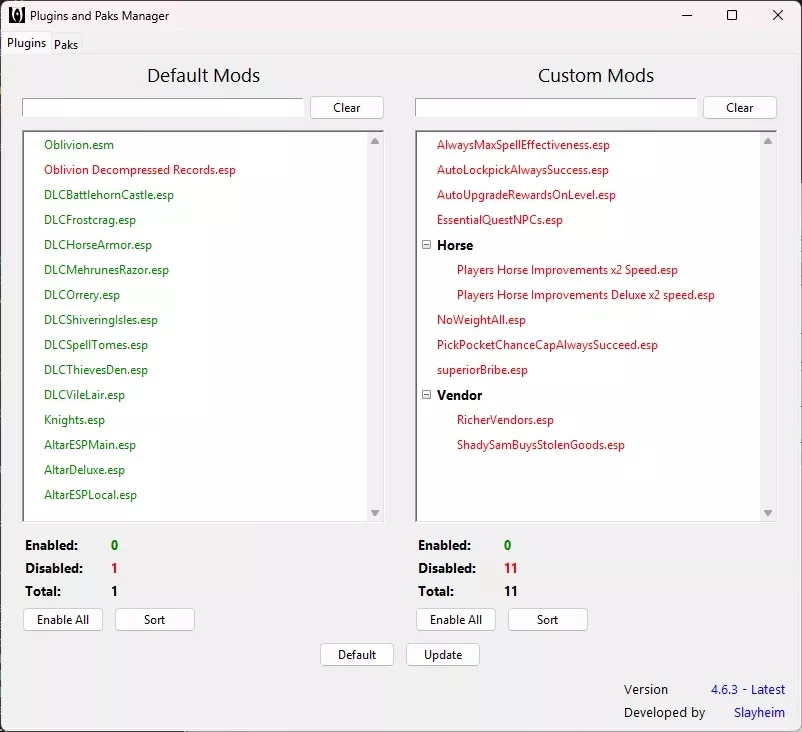Restore Default settings
802x732 pixels.
[x=356, y=654]
